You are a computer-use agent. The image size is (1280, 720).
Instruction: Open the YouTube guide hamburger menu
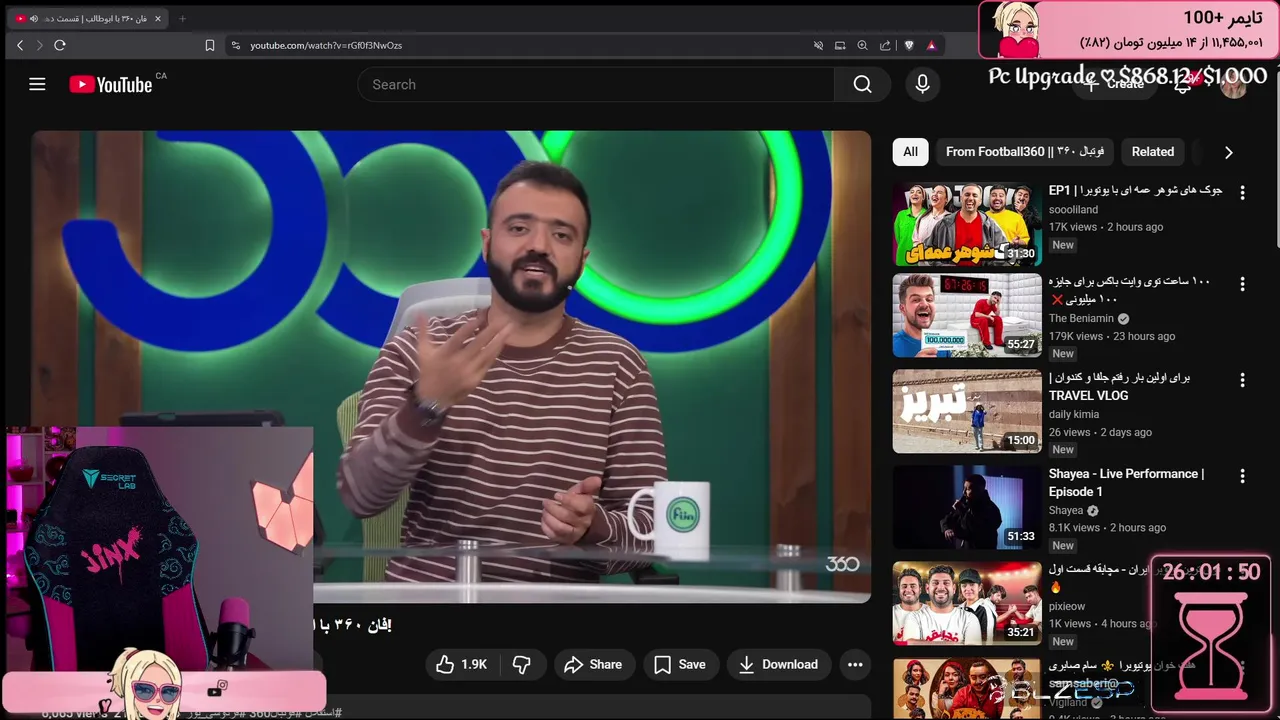pyautogui.click(x=37, y=85)
